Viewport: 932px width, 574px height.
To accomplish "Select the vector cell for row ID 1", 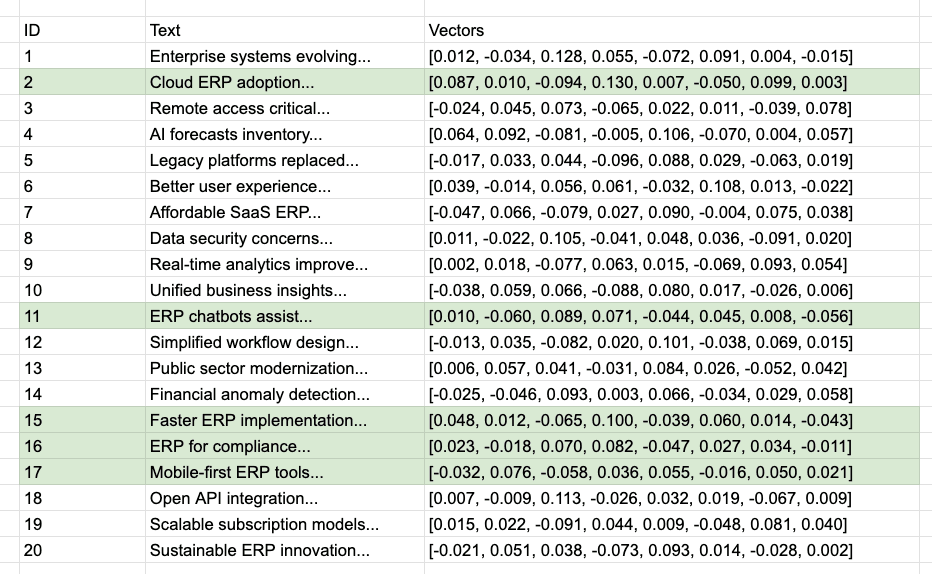I will (640, 56).
